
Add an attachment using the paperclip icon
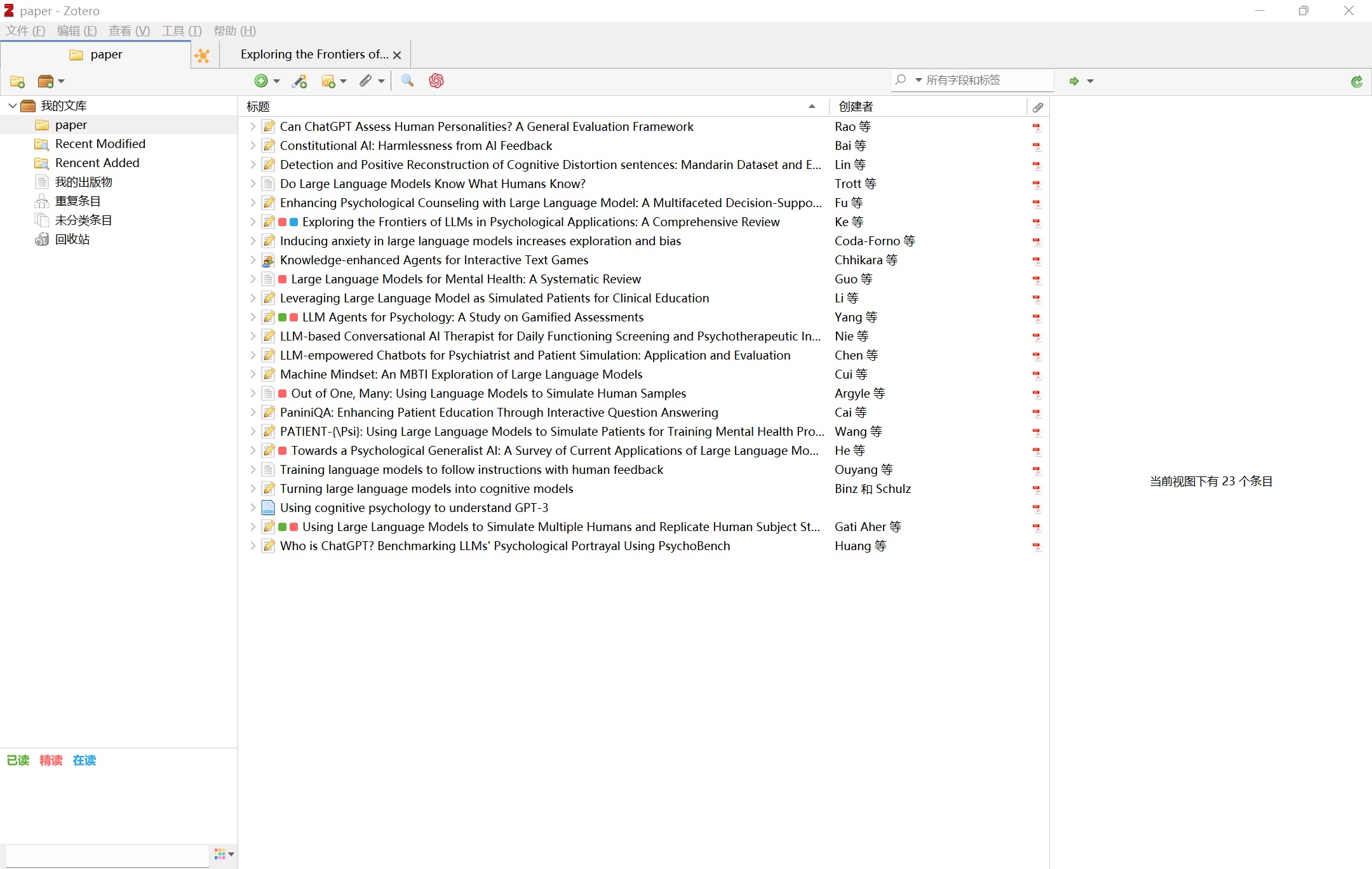[367, 81]
